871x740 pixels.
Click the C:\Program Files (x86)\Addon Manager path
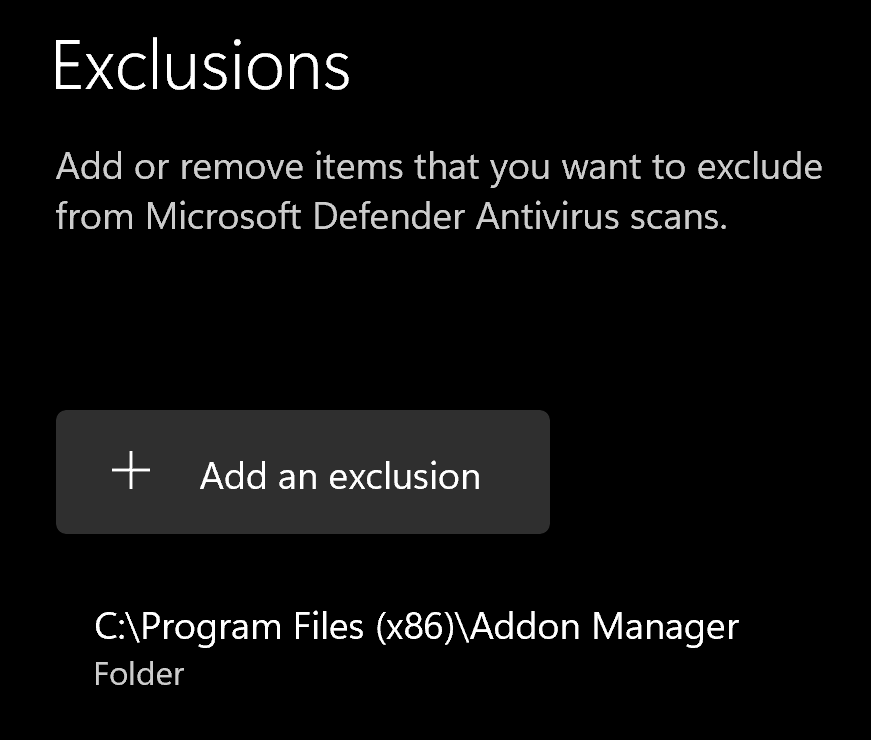tap(416, 627)
